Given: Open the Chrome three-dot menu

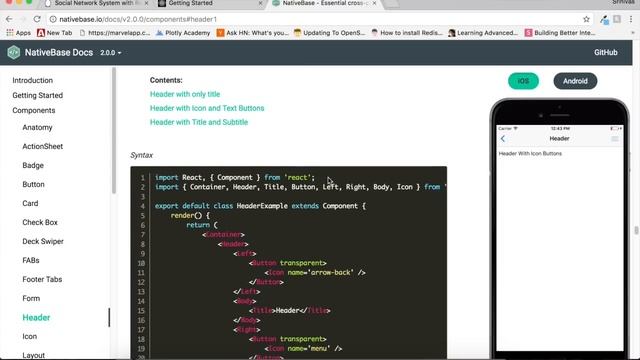Looking at the screenshot, I should click(631, 19).
